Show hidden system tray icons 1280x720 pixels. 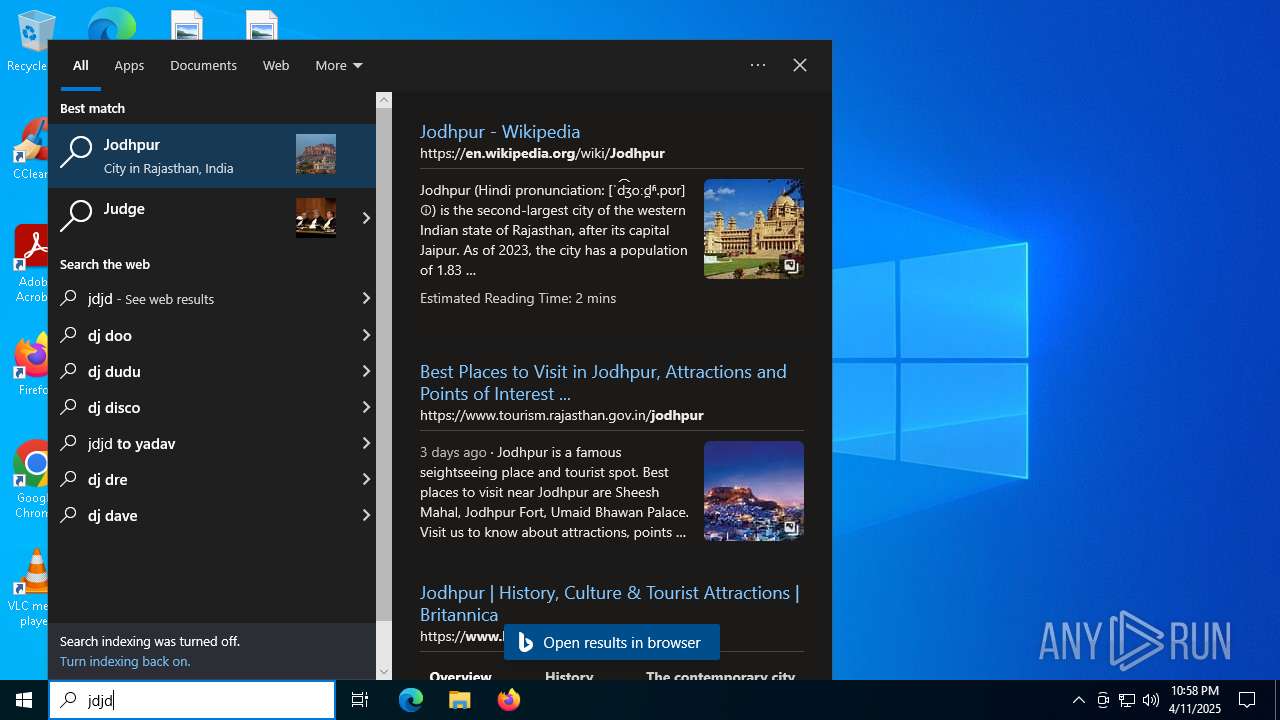click(x=1078, y=700)
